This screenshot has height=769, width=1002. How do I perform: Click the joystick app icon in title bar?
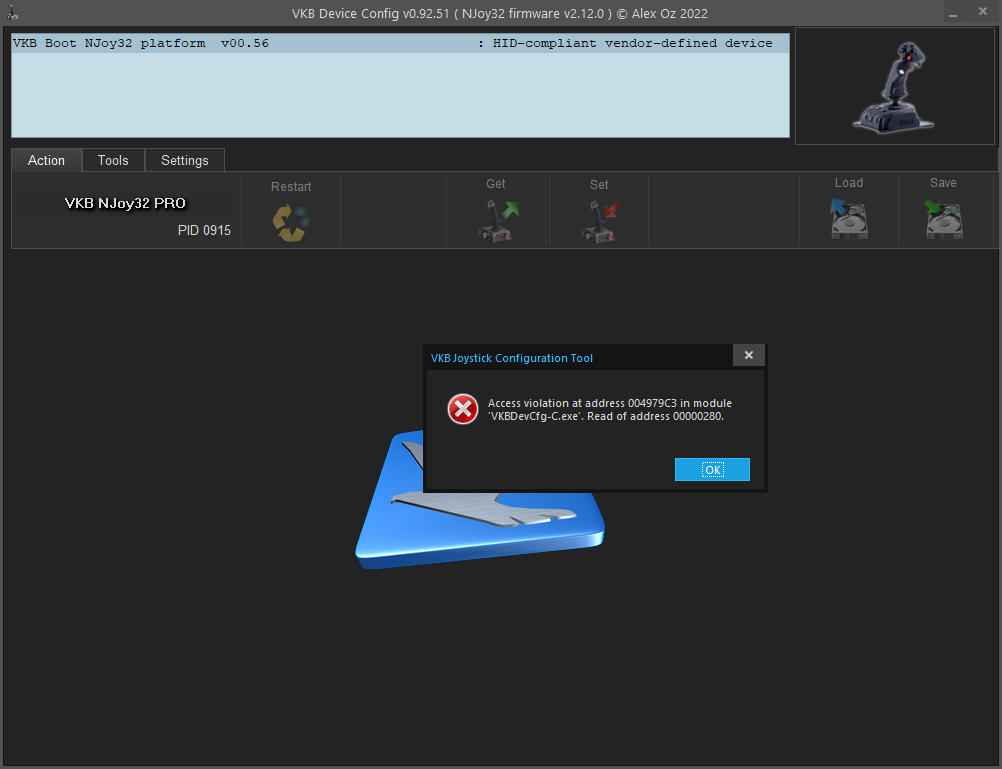click(x=12, y=12)
